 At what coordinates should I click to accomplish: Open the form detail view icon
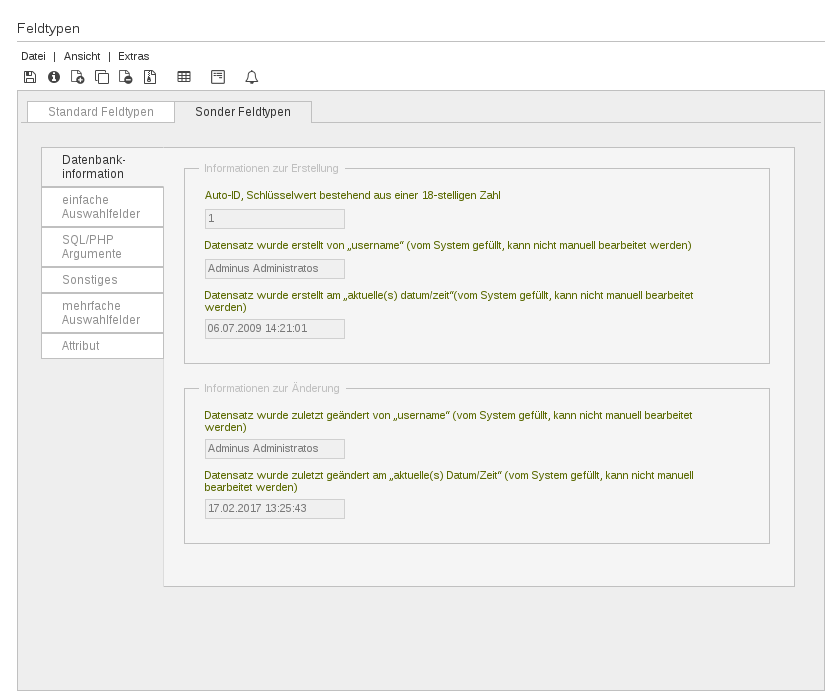[218, 77]
